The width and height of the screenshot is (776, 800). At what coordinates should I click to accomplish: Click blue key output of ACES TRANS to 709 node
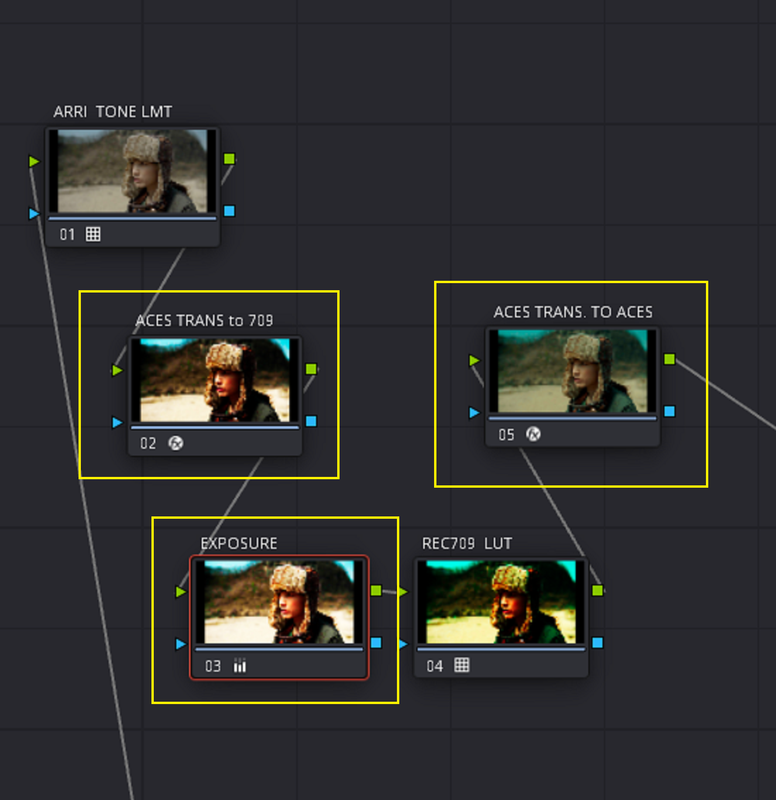click(x=311, y=421)
